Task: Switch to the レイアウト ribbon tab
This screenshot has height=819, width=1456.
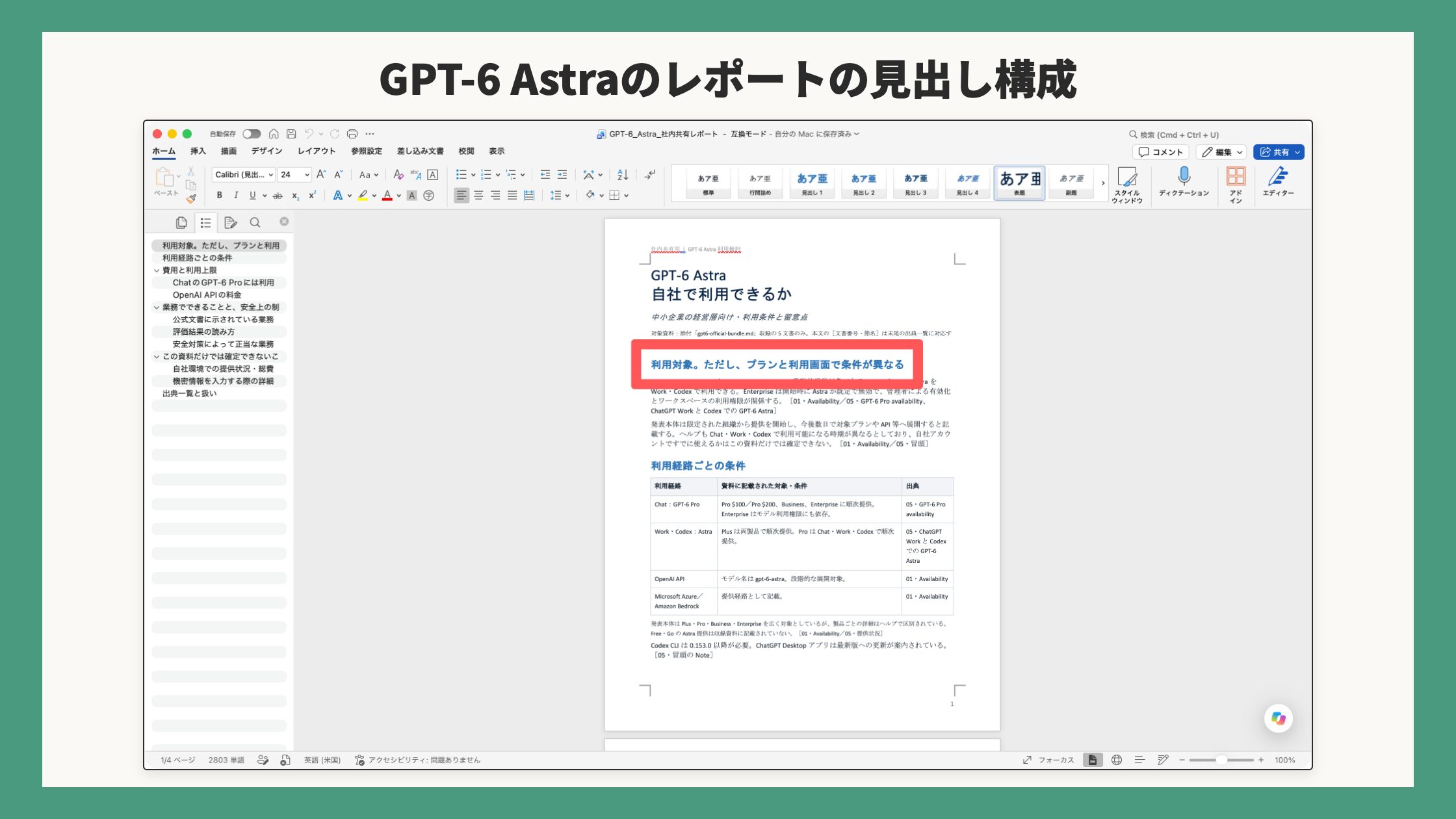Action: point(317,151)
